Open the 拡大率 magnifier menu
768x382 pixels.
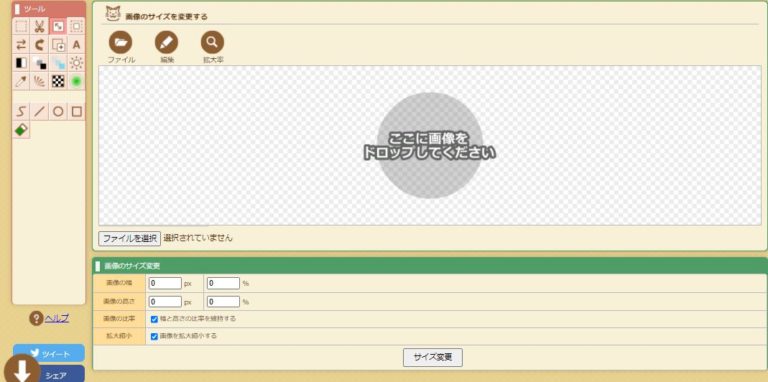[213, 43]
